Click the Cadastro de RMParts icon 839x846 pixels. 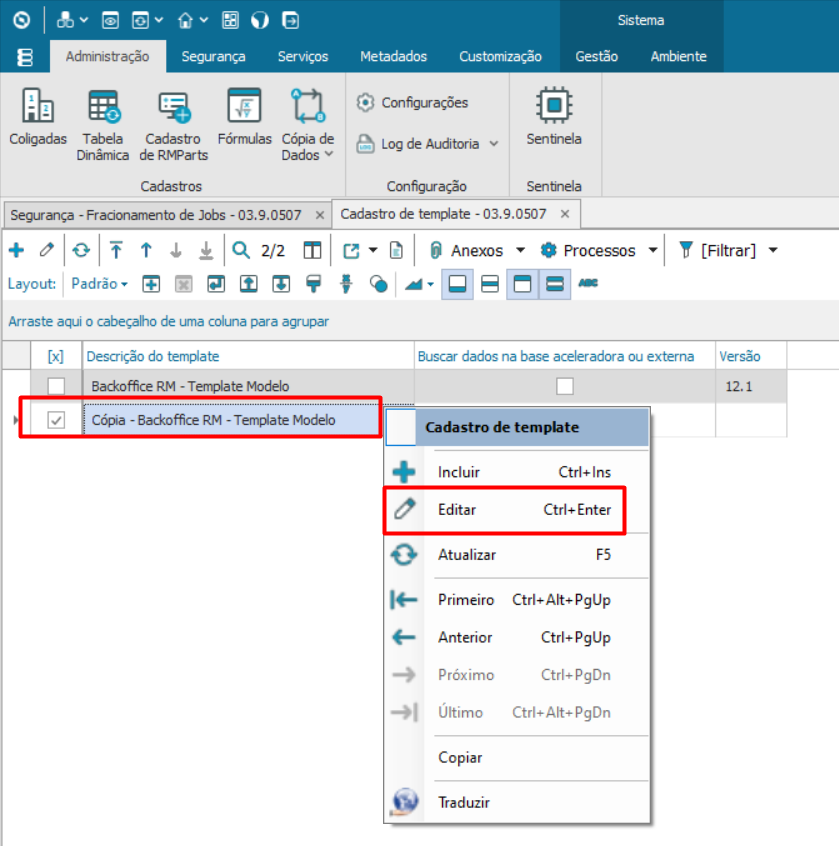tap(173, 106)
